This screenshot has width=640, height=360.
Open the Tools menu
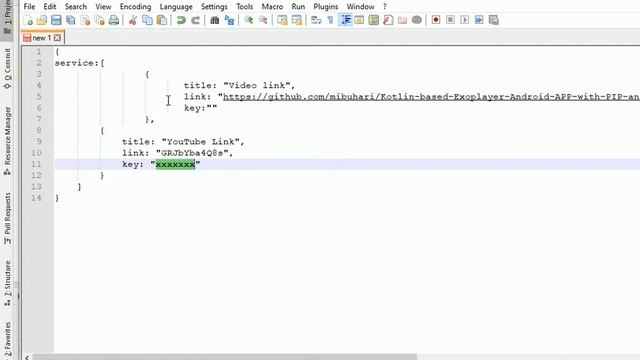coord(244,7)
